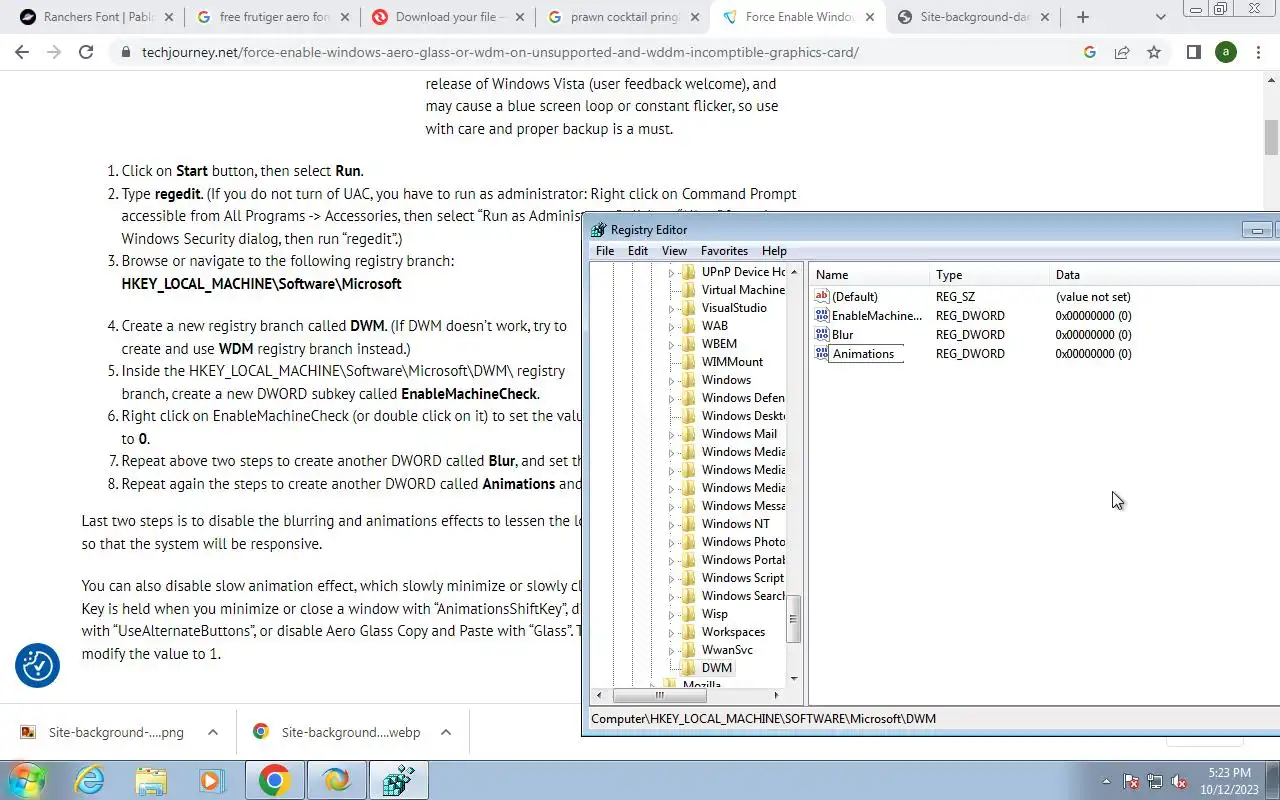
Task: Click registry tree vertical scrollbar thumb
Action: [794, 619]
